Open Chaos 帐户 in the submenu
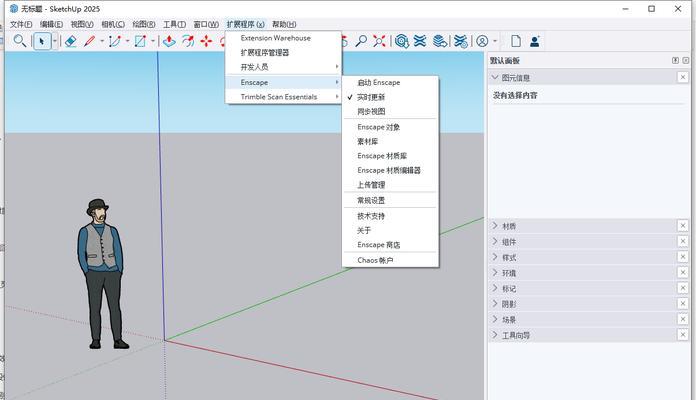This screenshot has height=400, width=696. pos(390,260)
